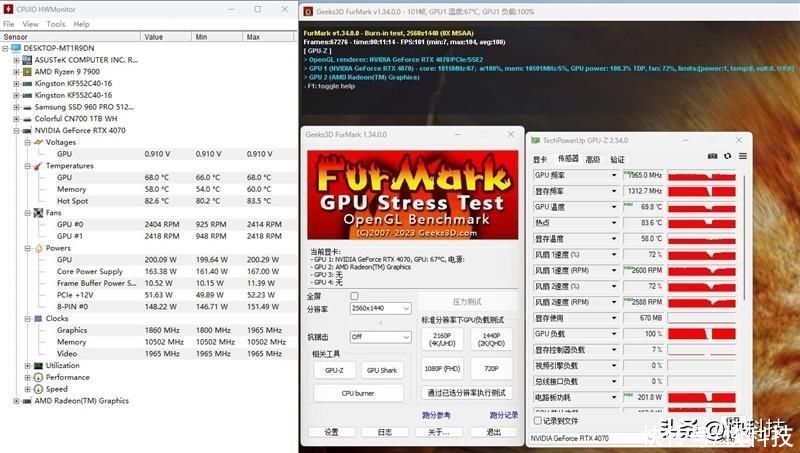Click the CPUID HWMonitor title bar app icon
Image resolution: width=800 pixels, height=453 pixels.
[8, 9]
